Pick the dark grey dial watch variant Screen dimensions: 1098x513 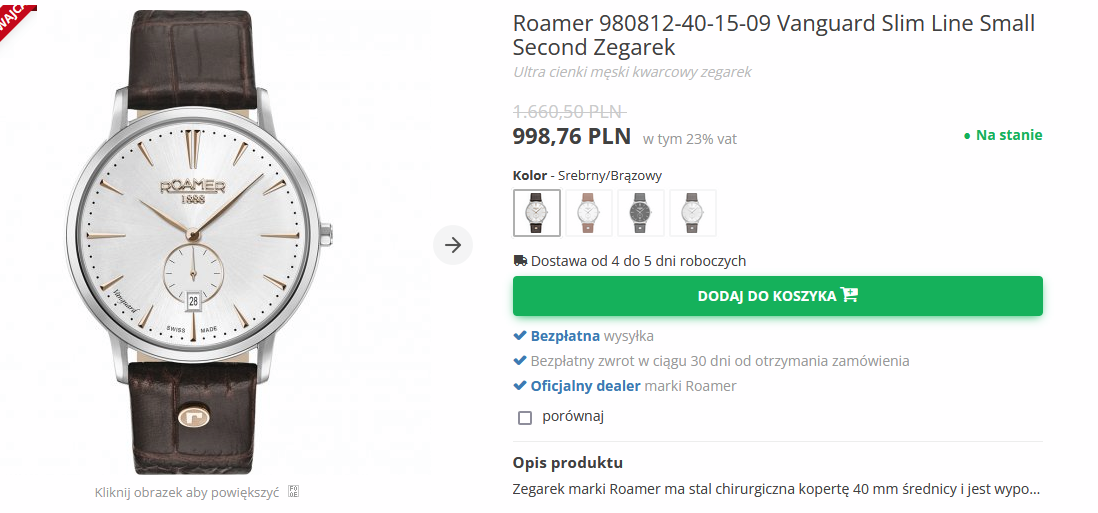click(x=641, y=213)
